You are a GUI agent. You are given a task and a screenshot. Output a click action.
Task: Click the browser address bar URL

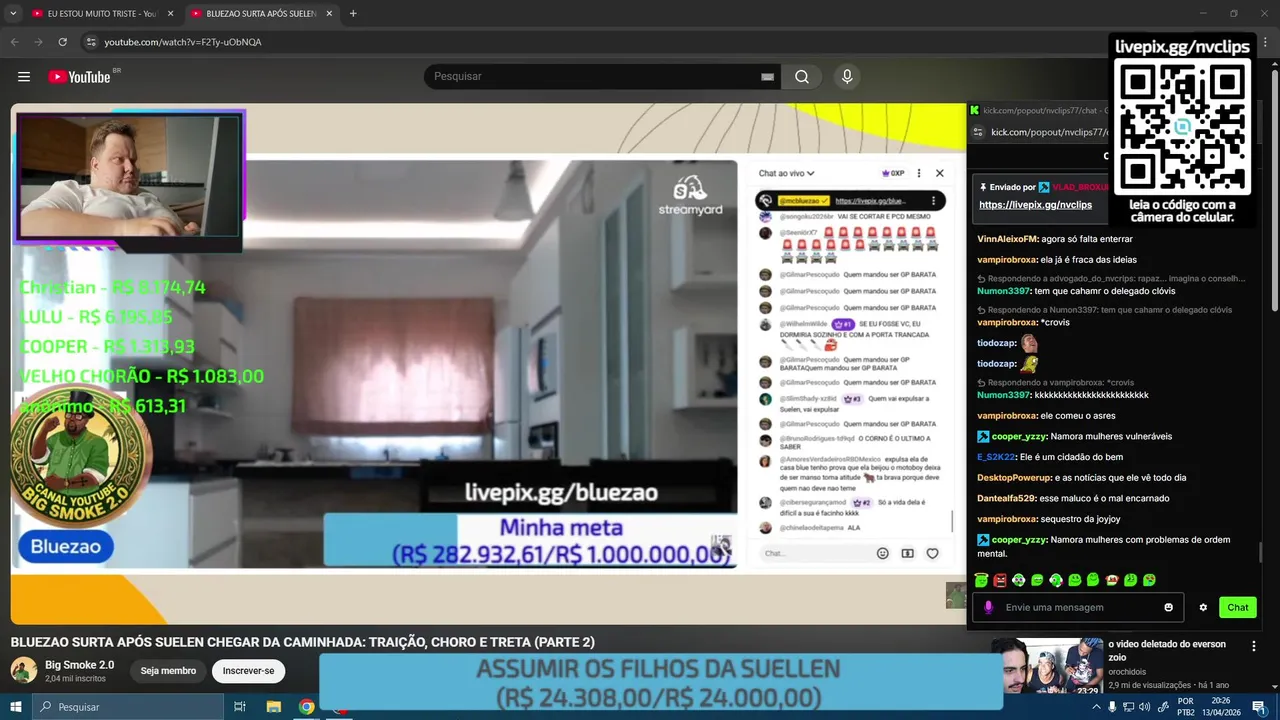pos(183,42)
